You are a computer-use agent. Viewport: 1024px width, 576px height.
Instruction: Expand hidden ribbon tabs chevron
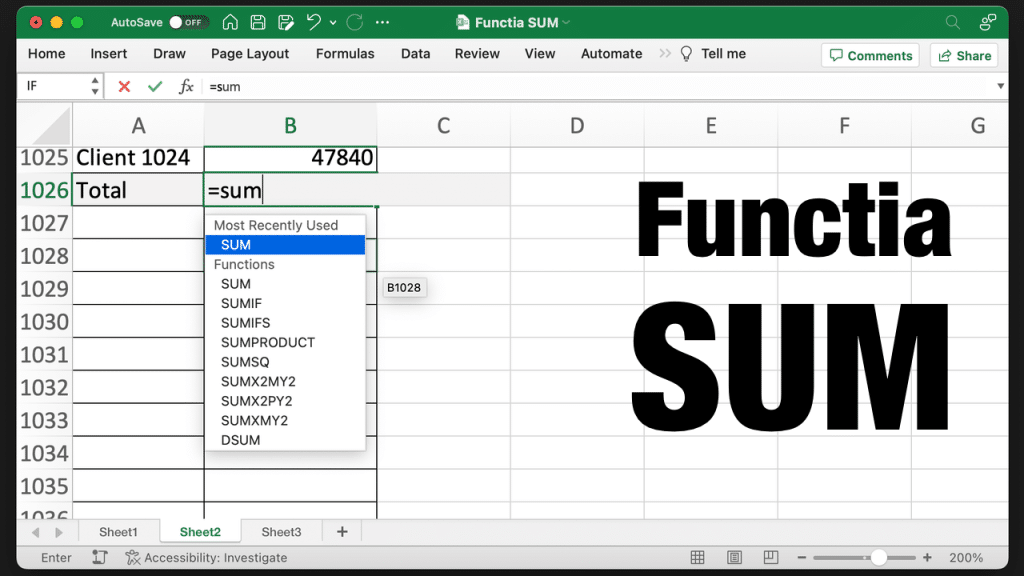pyautogui.click(x=665, y=54)
